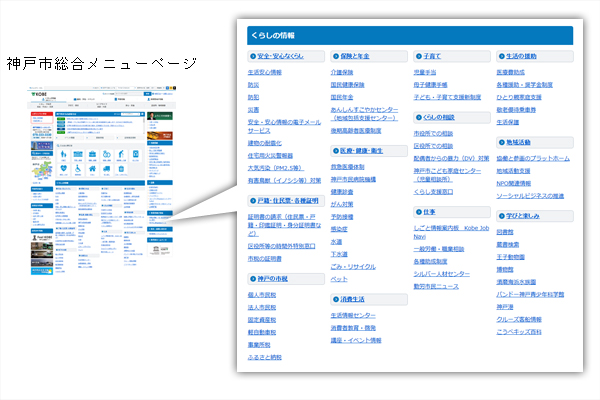Go to the 市税の証明書 link

pos(265,259)
